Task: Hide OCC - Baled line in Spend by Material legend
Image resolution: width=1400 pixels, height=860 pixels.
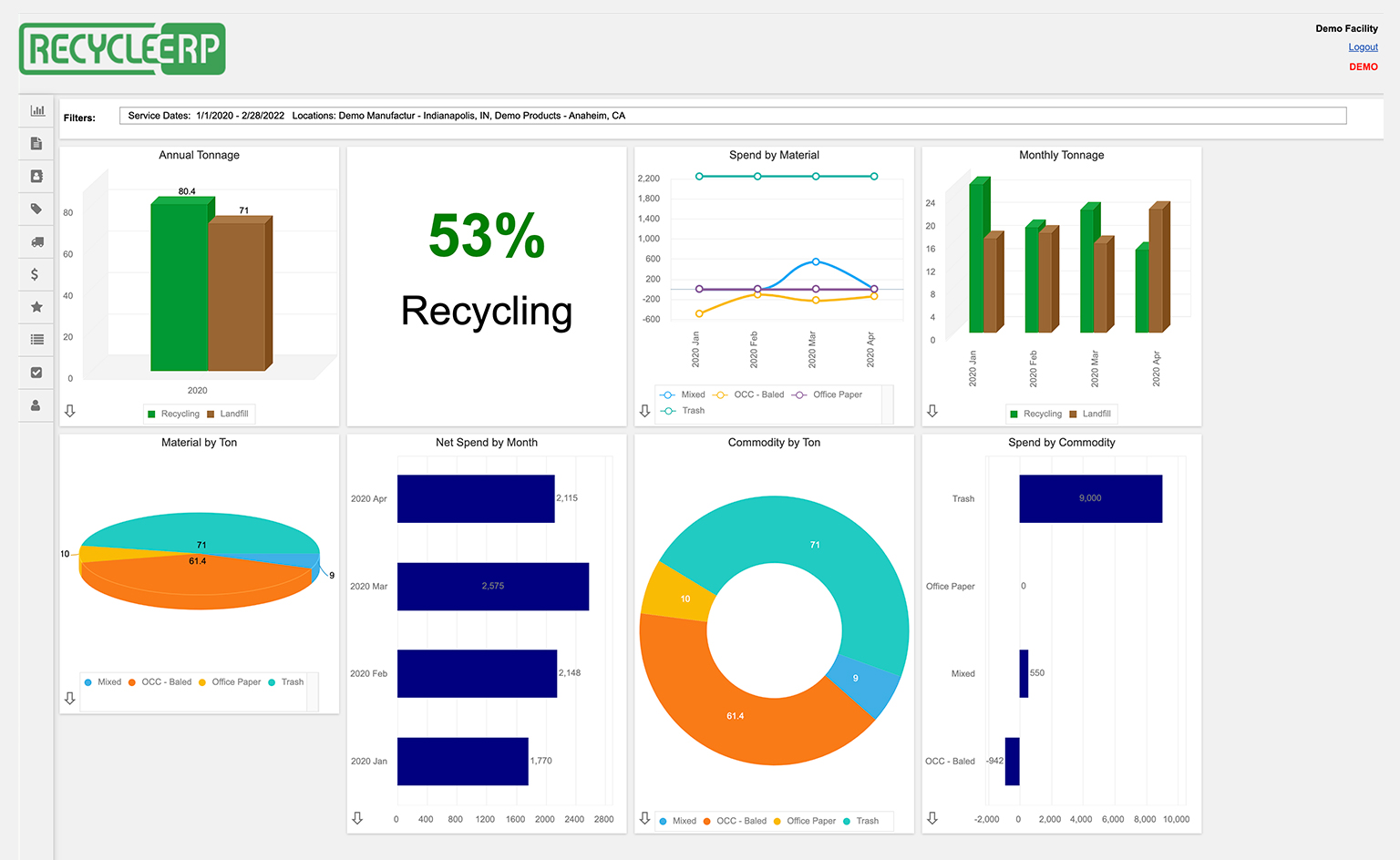Action: coord(749,394)
